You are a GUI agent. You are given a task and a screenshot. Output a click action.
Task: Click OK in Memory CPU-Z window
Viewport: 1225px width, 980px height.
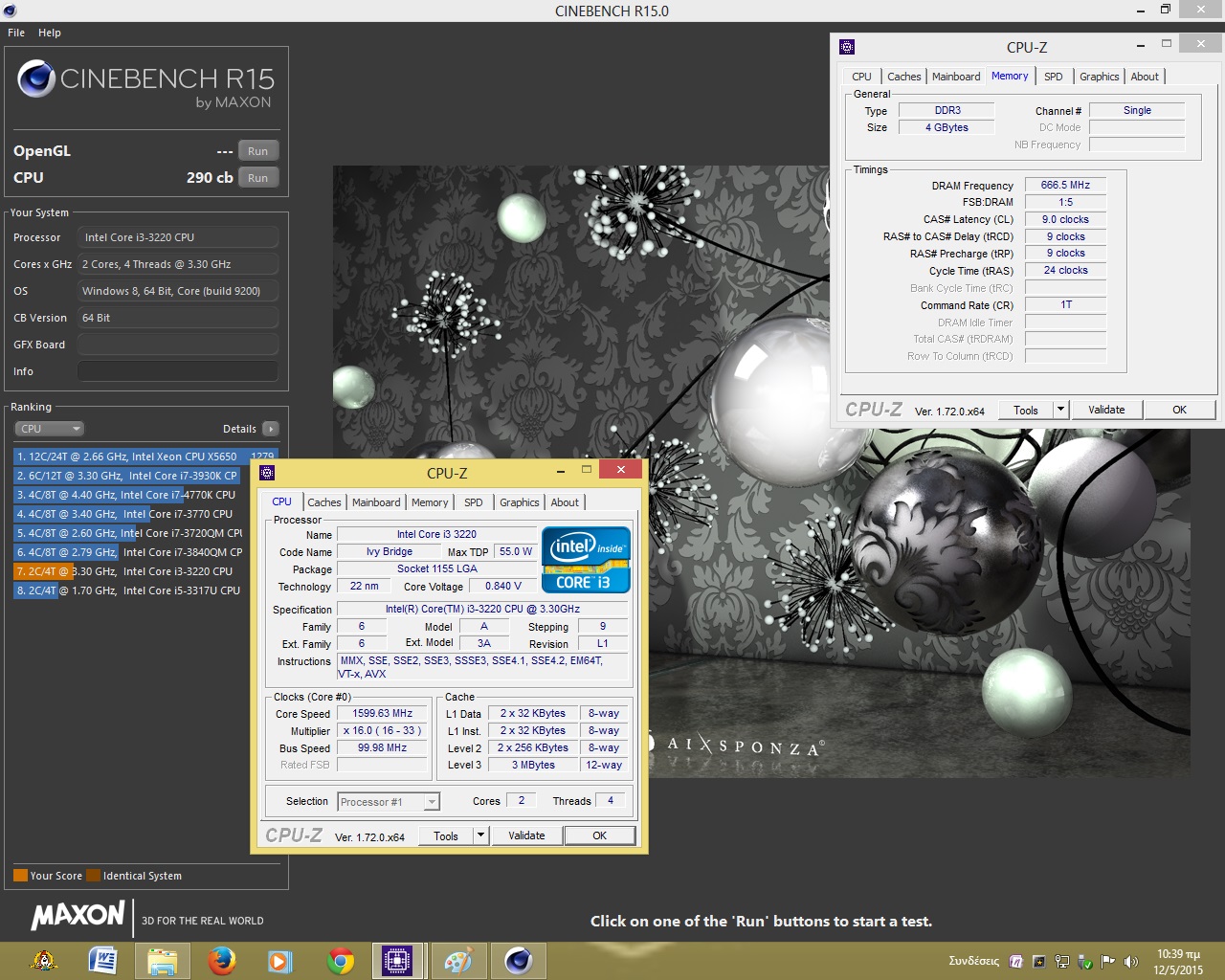(1179, 410)
